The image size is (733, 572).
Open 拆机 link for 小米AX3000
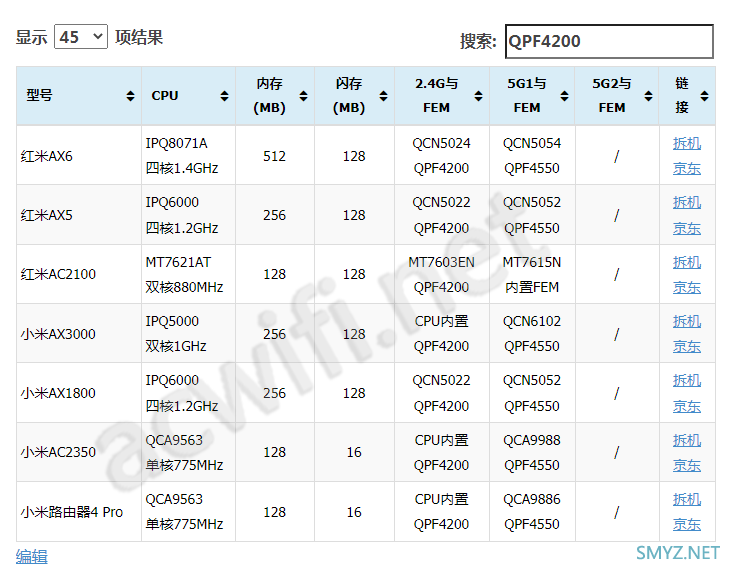687,321
